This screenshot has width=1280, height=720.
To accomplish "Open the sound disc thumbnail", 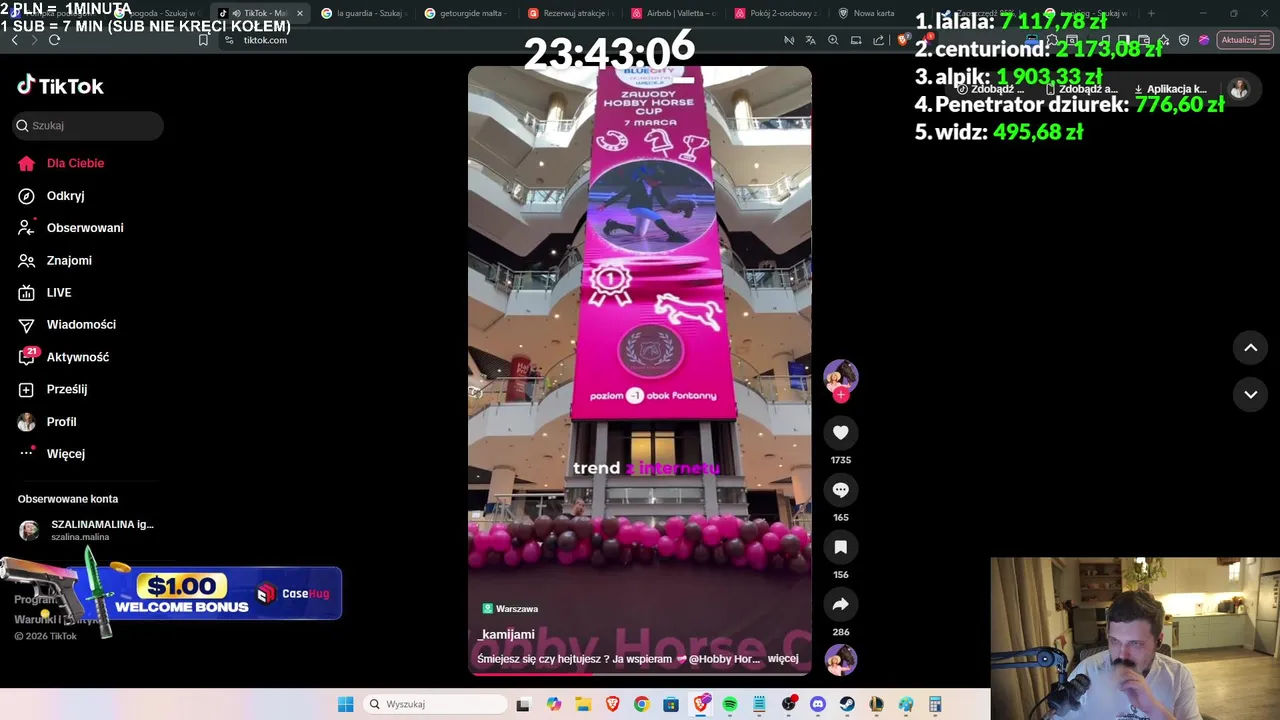I will [840, 660].
